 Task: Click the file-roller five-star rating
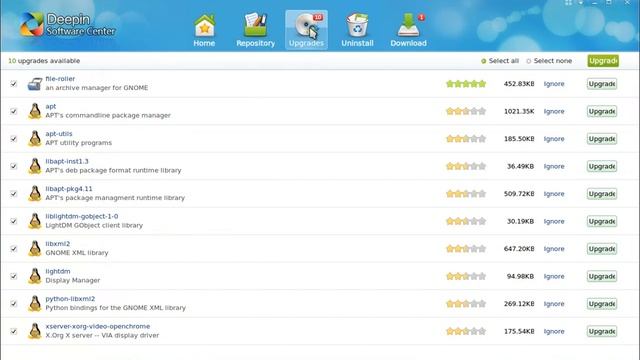pos(466,84)
